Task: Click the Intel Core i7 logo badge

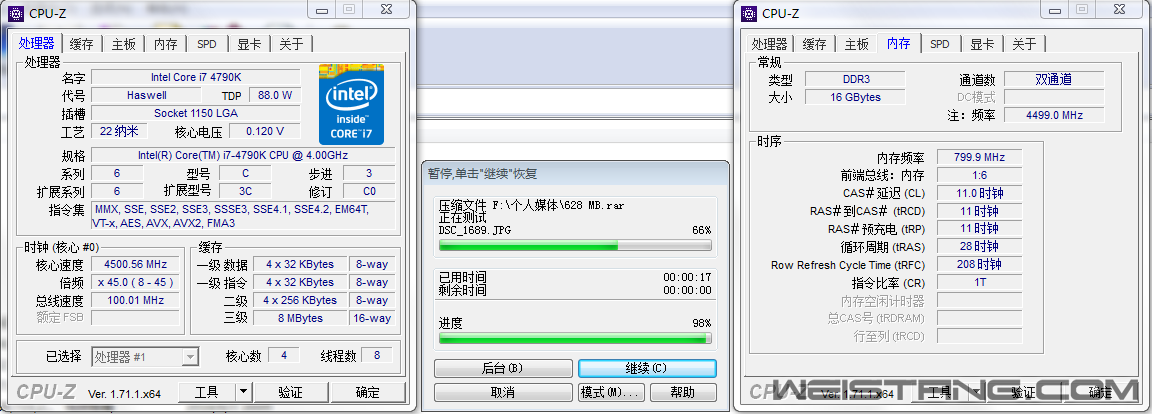Action: [351, 103]
